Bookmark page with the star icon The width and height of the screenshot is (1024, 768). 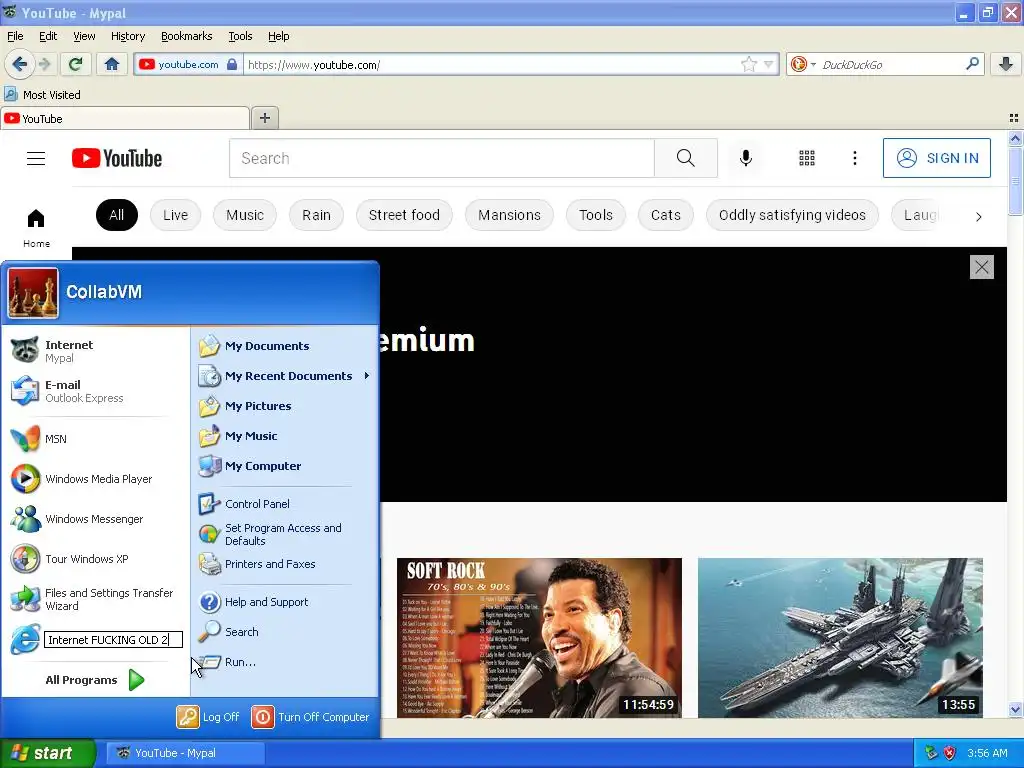click(x=748, y=64)
